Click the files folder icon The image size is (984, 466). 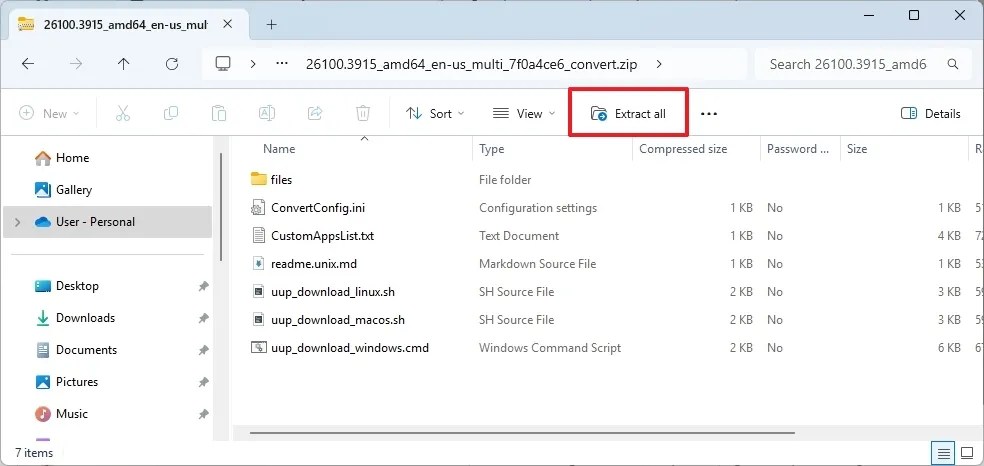click(259, 179)
